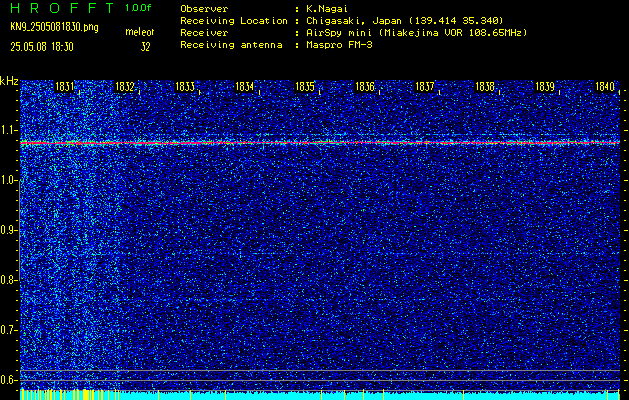629x400 pixels.
Task: Click the kHz axis unit label
Action: 9,81
